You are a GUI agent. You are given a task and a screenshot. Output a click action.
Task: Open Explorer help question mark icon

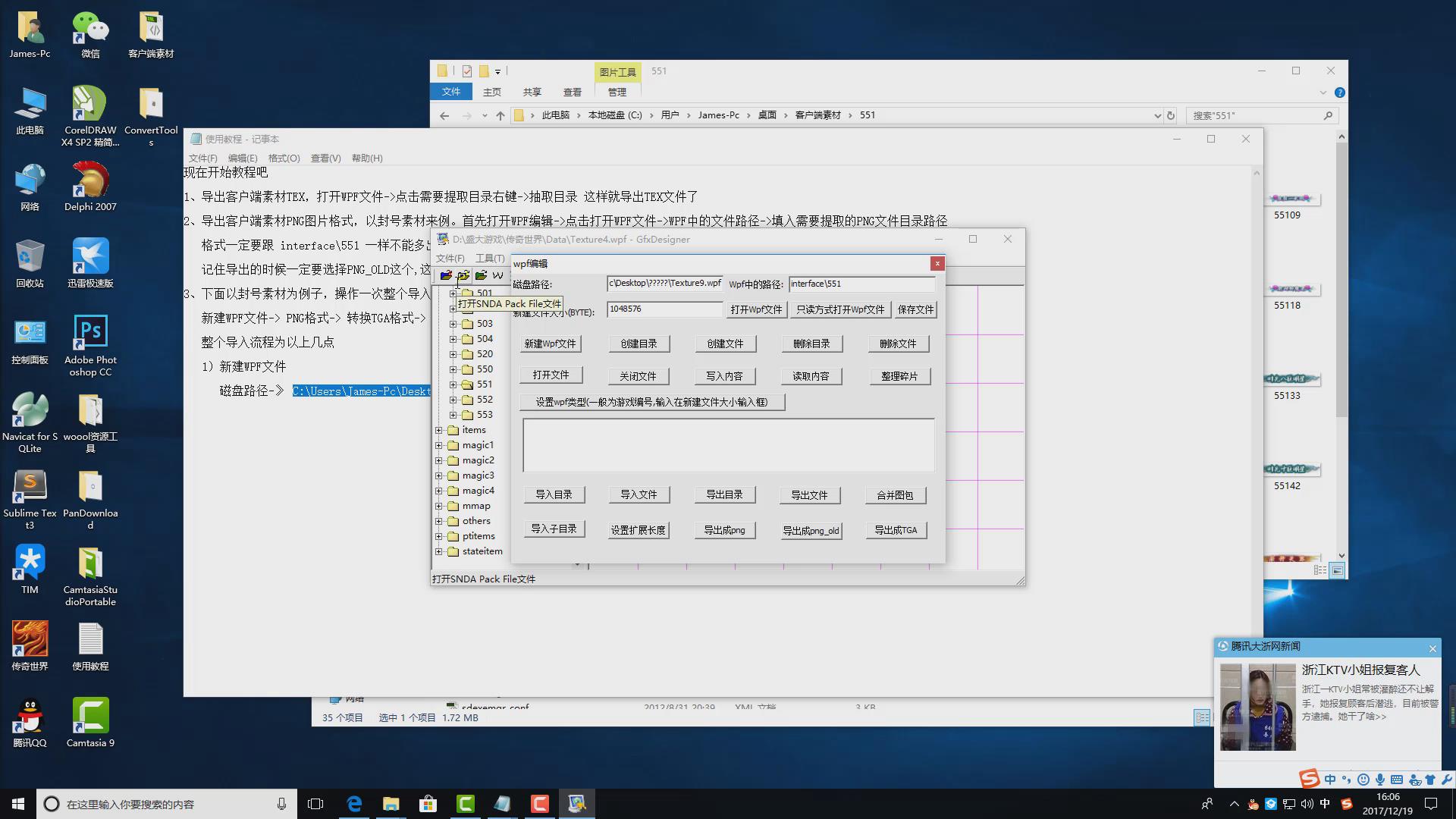pos(1339,93)
